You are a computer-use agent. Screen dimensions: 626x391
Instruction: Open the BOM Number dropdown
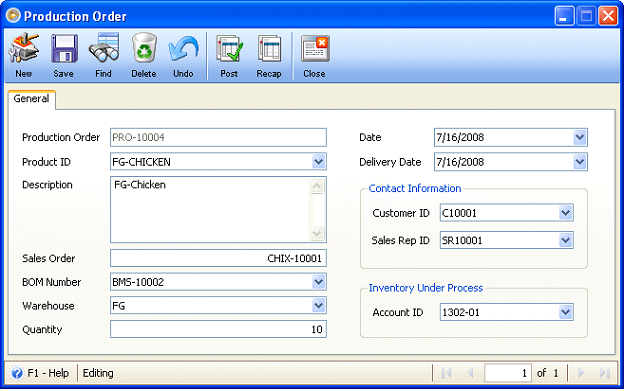[318, 282]
